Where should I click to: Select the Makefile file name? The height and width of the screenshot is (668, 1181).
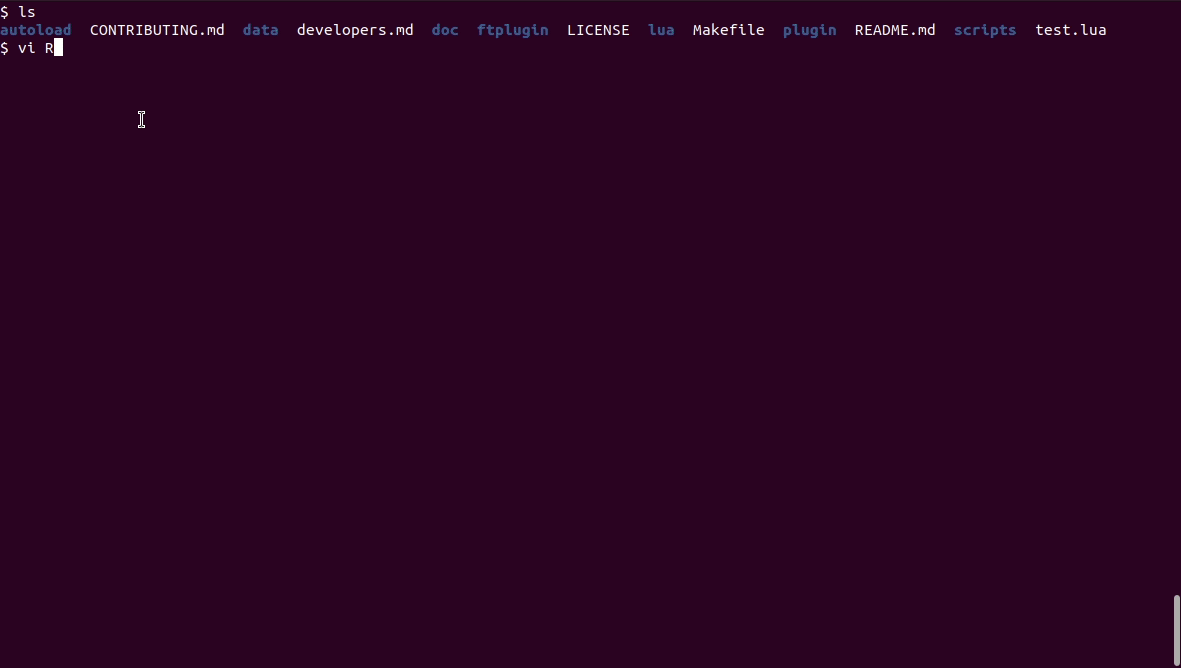[728, 30]
